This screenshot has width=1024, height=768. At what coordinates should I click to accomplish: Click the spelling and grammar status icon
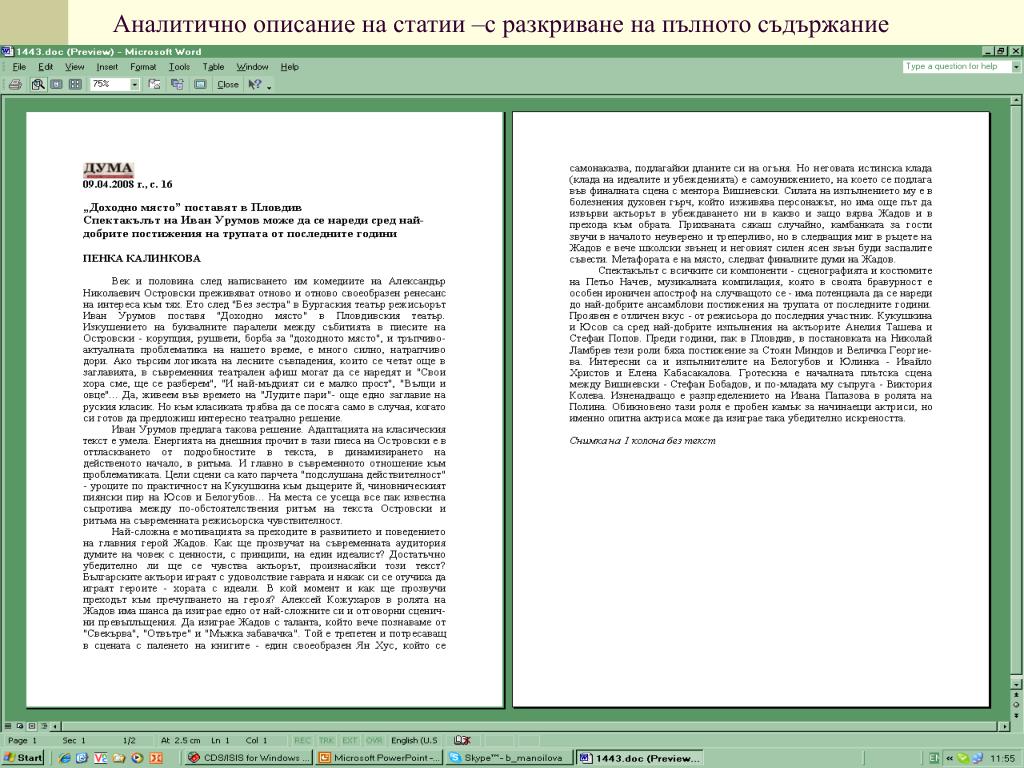462,740
